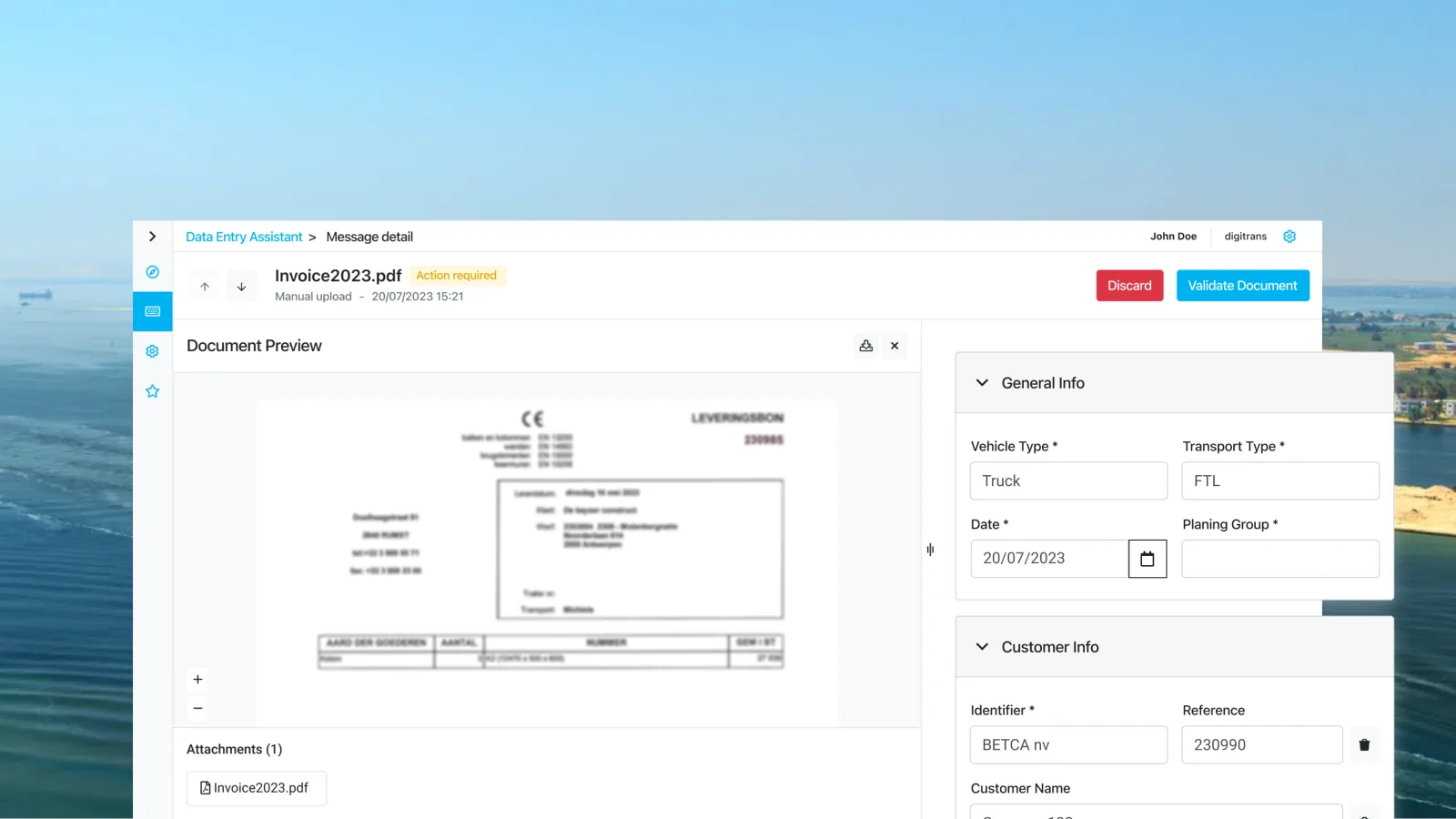Open the Vehicle Type field showing Truck

1068,480
